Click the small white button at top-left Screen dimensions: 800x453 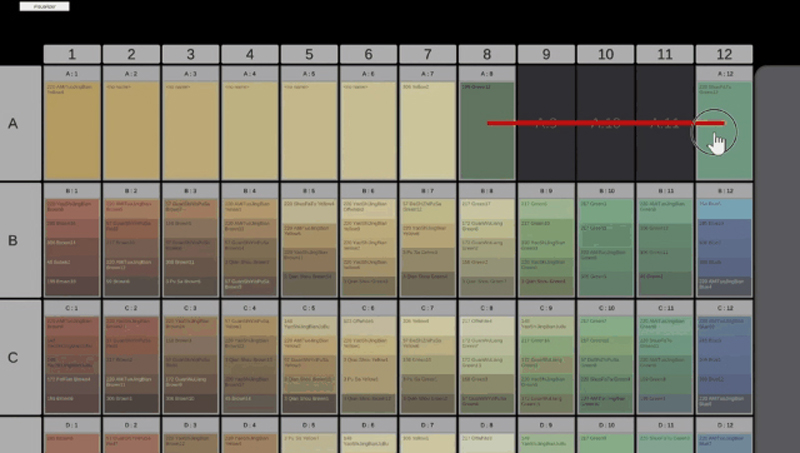(x=44, y=6)
